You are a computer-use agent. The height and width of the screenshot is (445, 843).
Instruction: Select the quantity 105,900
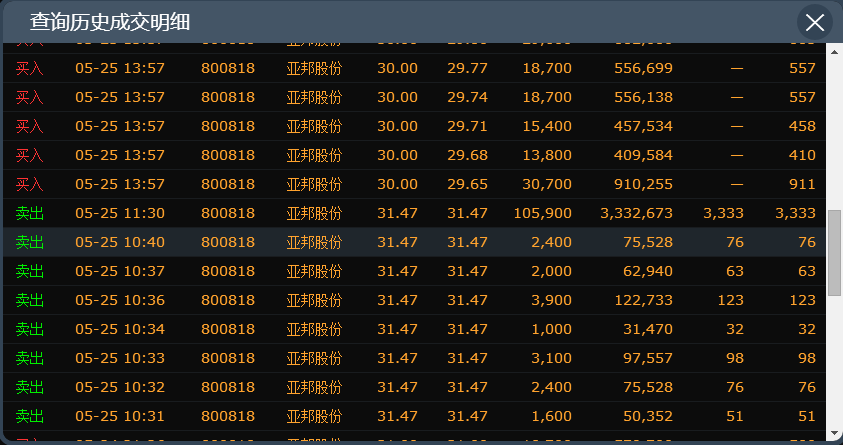coord(542,213)
